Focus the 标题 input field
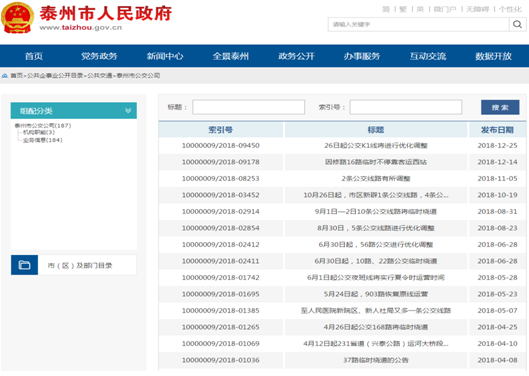The height and width of the screenshot is (376, 529). [x=249, y=107]
